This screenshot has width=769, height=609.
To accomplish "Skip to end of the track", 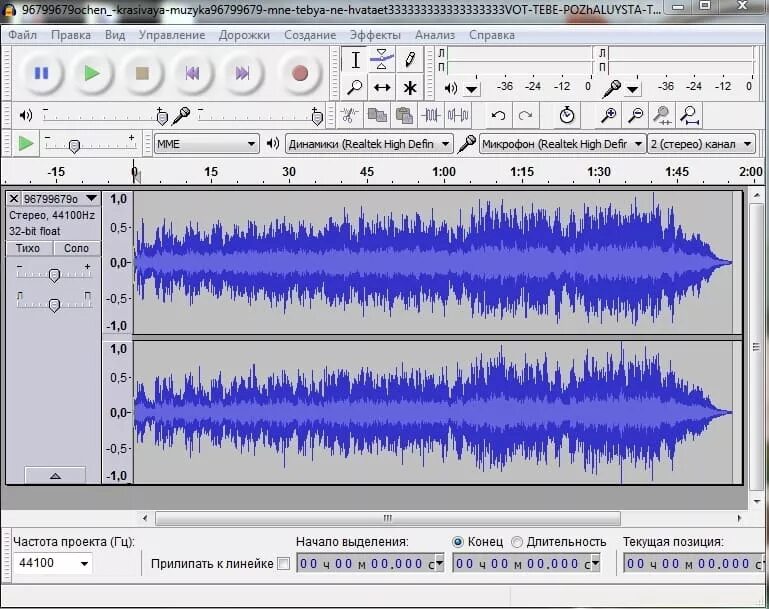I will pyautogui.click(x=243, y=74).
